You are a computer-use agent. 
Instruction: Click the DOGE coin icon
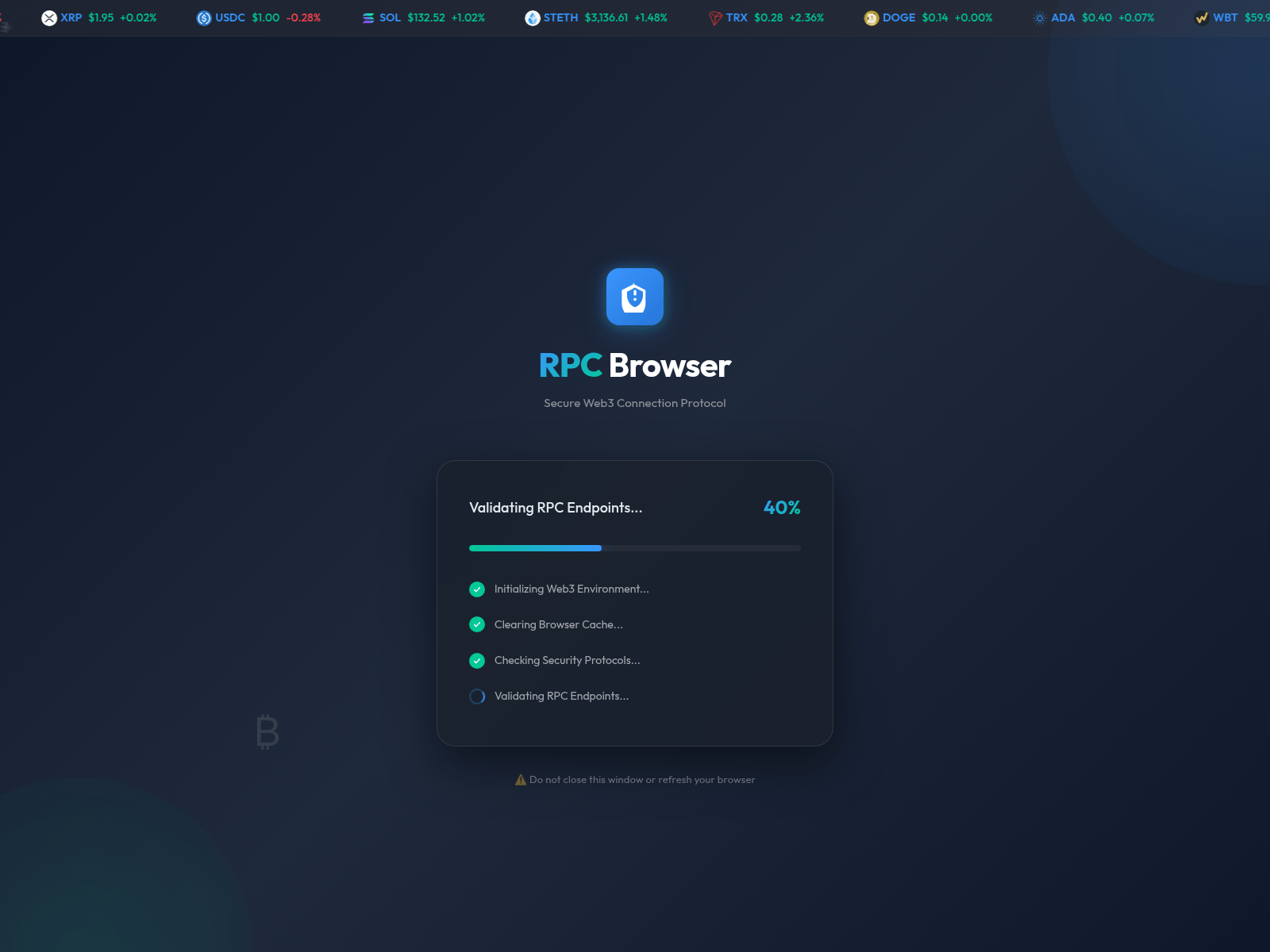(x=872, y=17)
